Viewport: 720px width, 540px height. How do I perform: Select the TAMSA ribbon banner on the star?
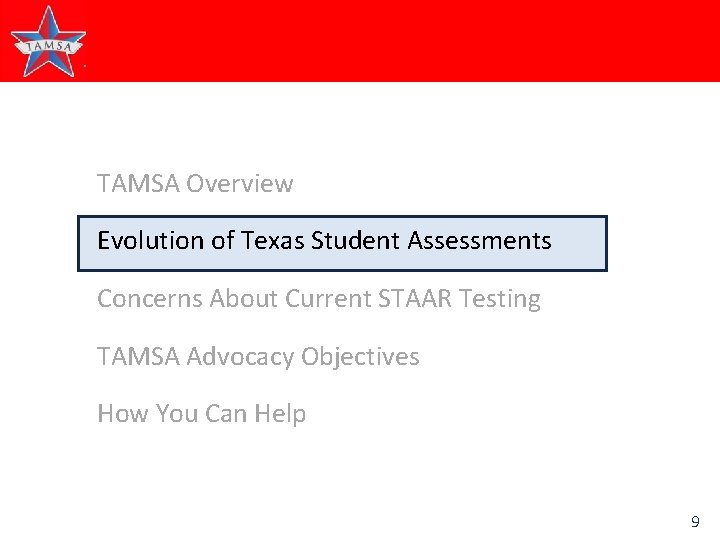click(49, 46)
